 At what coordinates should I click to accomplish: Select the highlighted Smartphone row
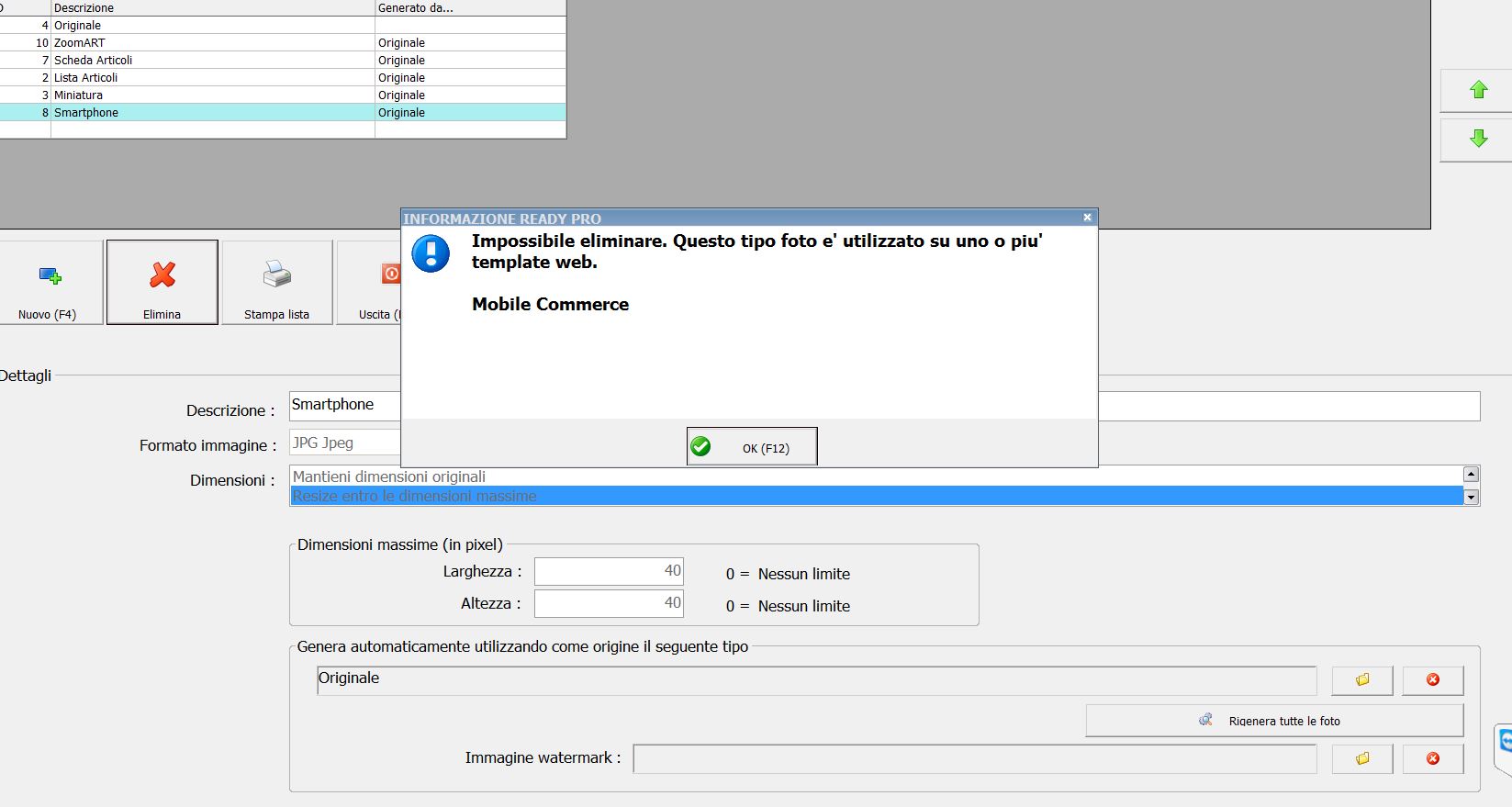click(283, 113)
